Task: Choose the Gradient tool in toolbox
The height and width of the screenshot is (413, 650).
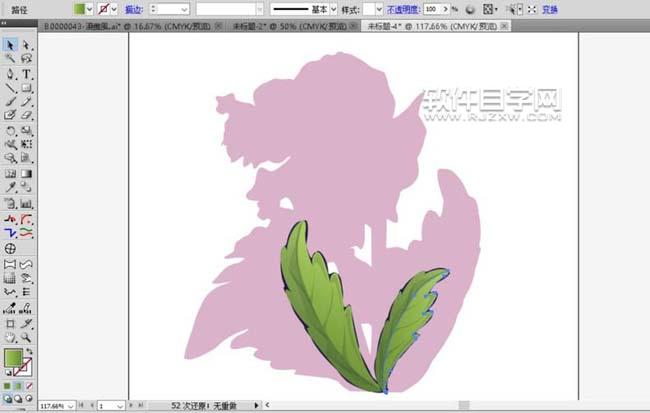Action: pos(27,173)
